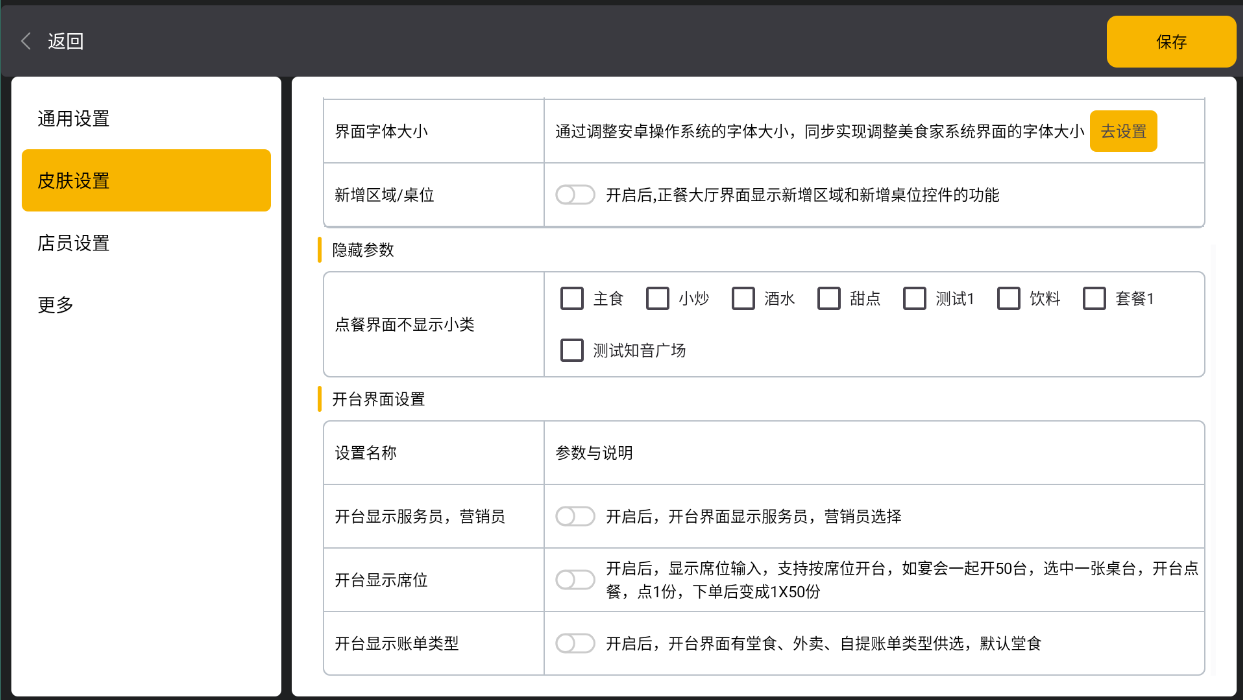The image size is (1243, 700).
Task: Turn on the 开台显示席位 switch
Action: 575,580
